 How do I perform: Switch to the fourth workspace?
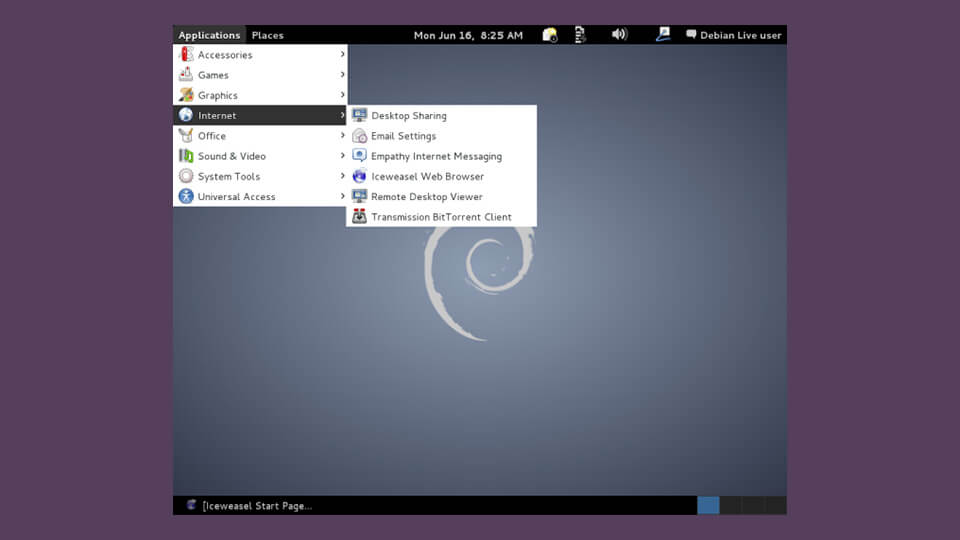[775, 505]
